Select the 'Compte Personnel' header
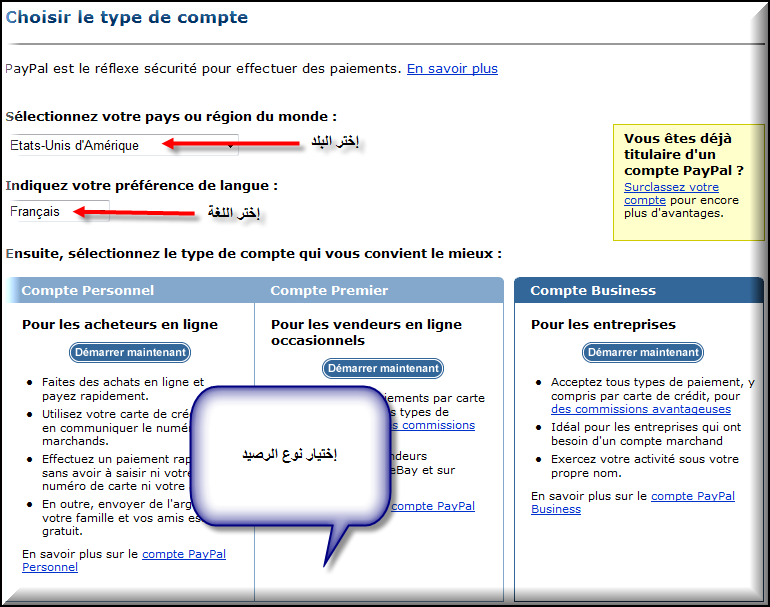This screenshot has width=770, height=607. pos(87,290)
